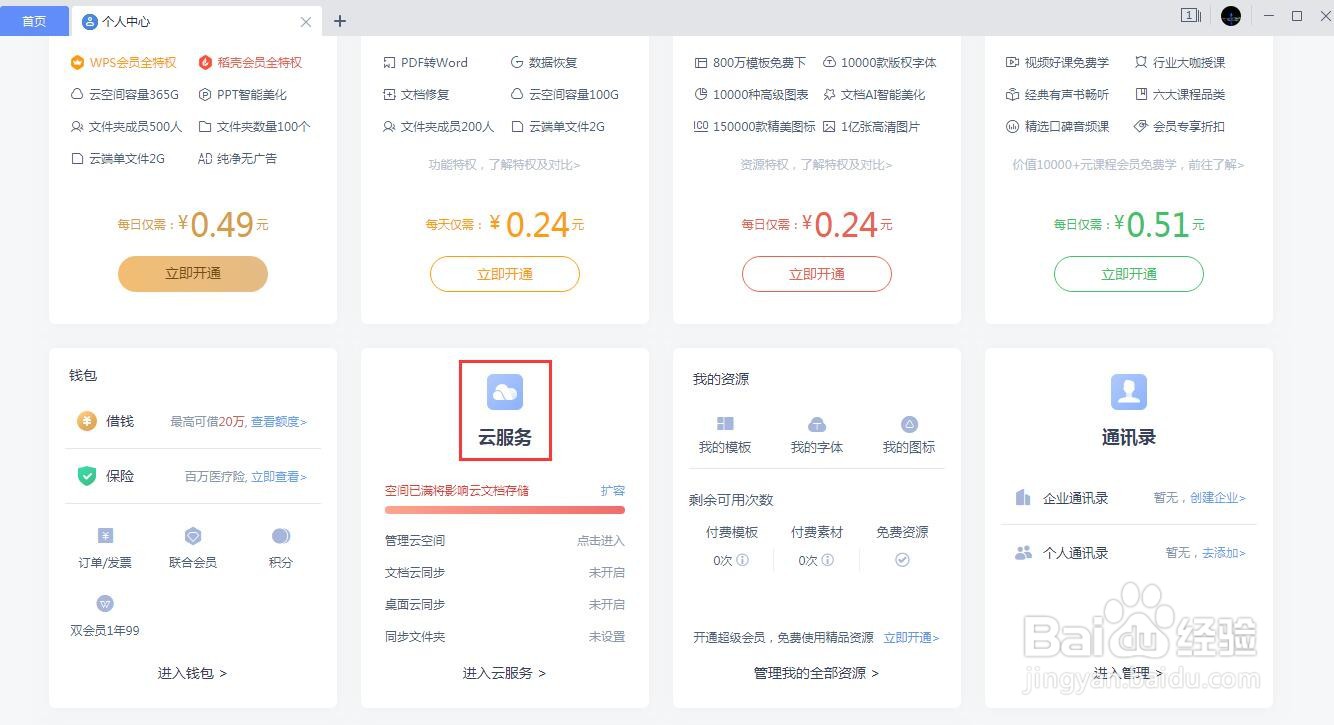Click 立即查看 insurance link
The image size is (1334, 725).
[x=279, y=477]
